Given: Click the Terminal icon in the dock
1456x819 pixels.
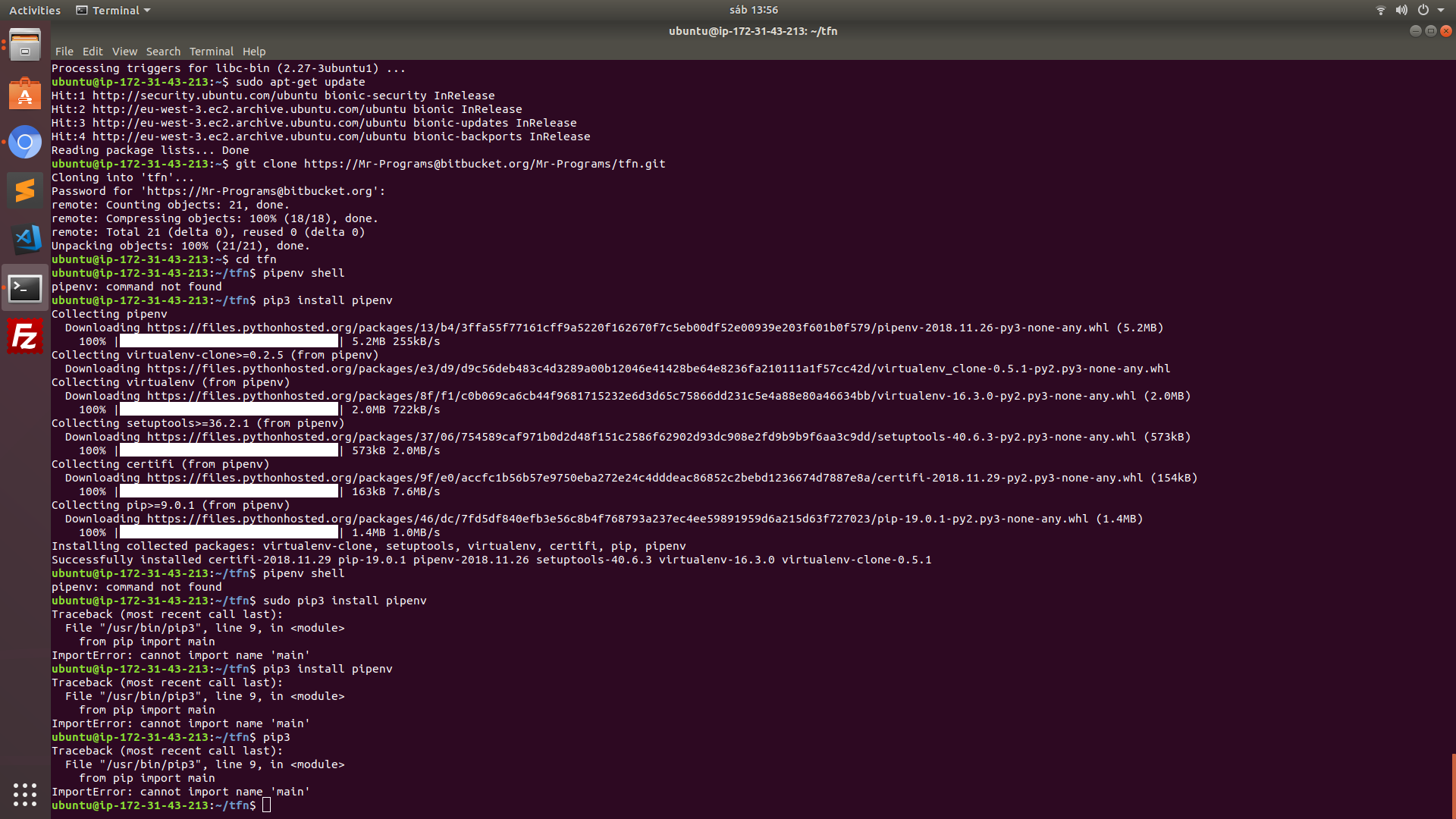Looking at the screenshot, I should (x=25, y=288).
